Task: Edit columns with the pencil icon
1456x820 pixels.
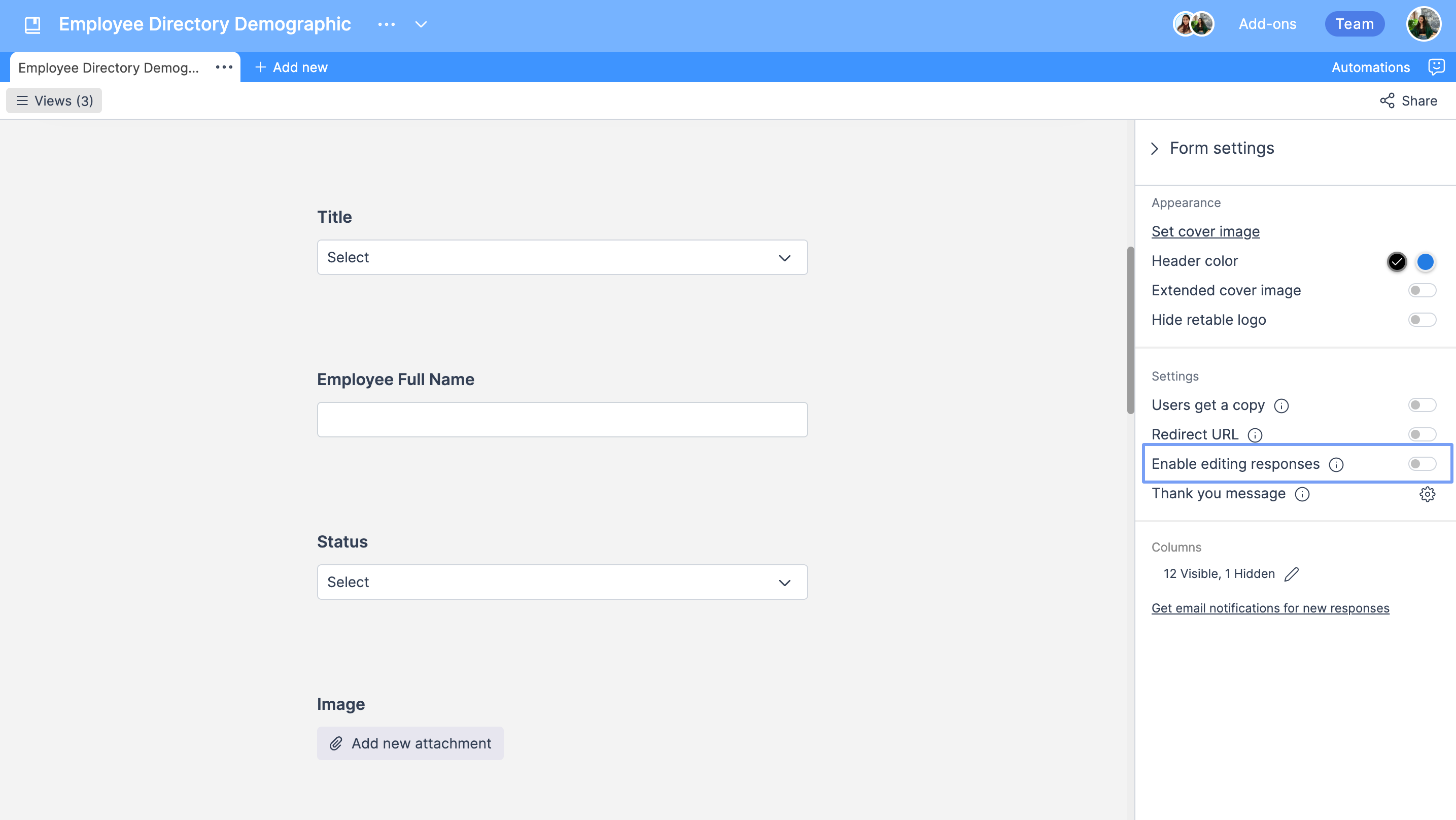Action: point(1292,574)
